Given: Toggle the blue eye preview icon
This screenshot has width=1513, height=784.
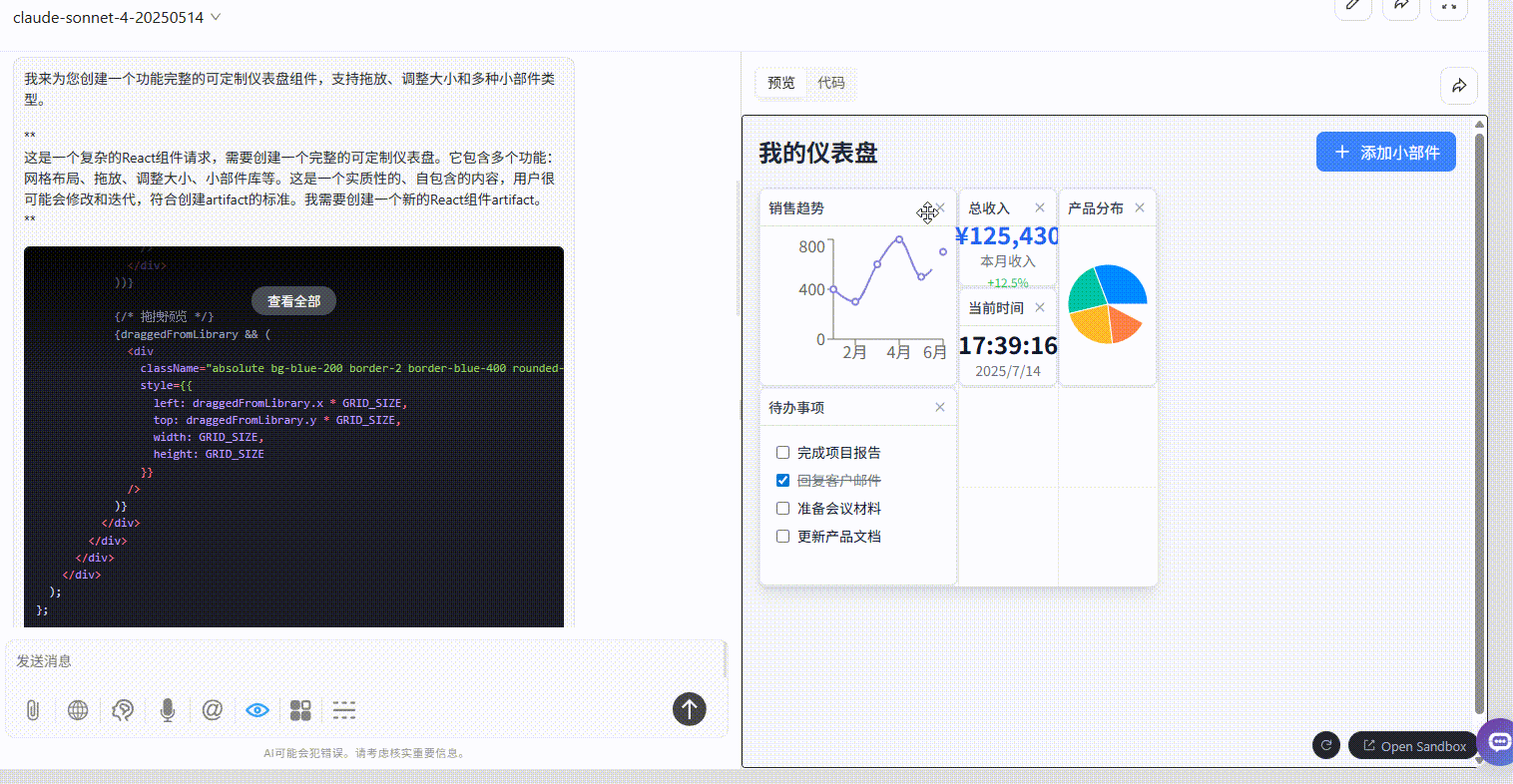Looking at the screenshot, I should pos(257,710).
